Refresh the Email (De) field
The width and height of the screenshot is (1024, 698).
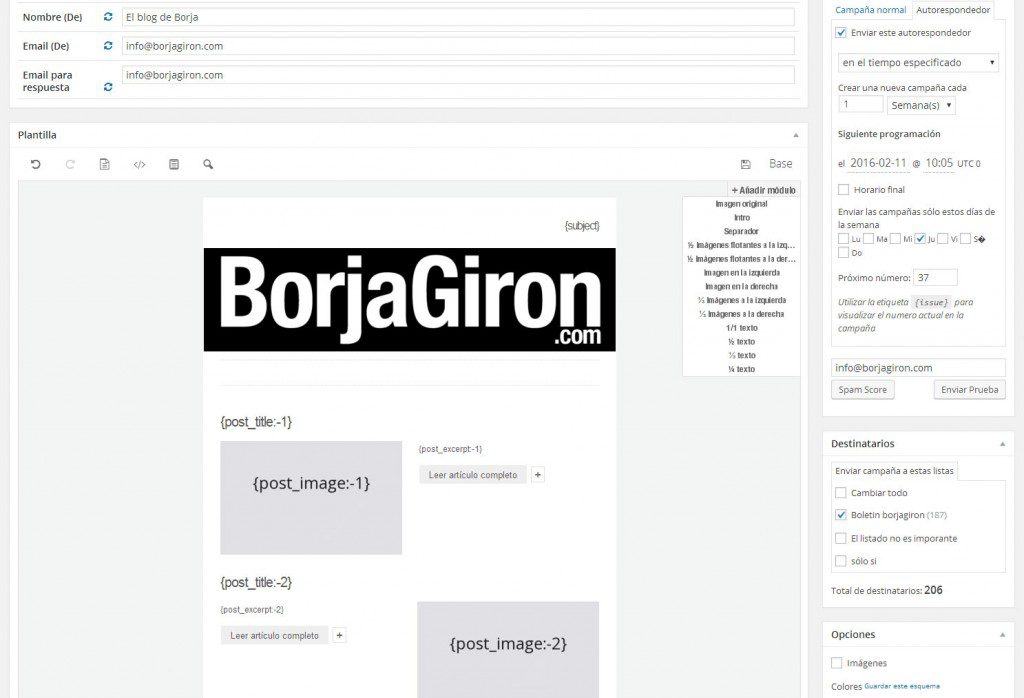pos(108,46)
